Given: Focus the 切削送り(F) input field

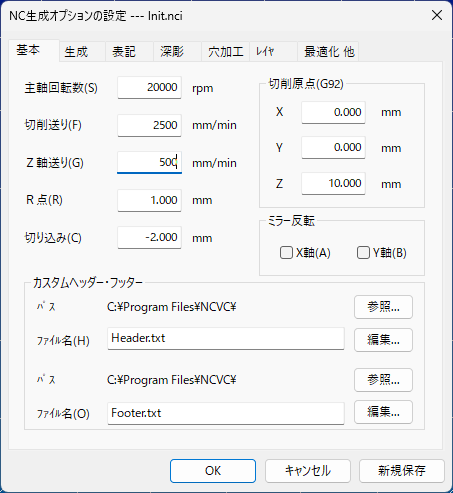Looking at the screenshot, I should [149, 125].
